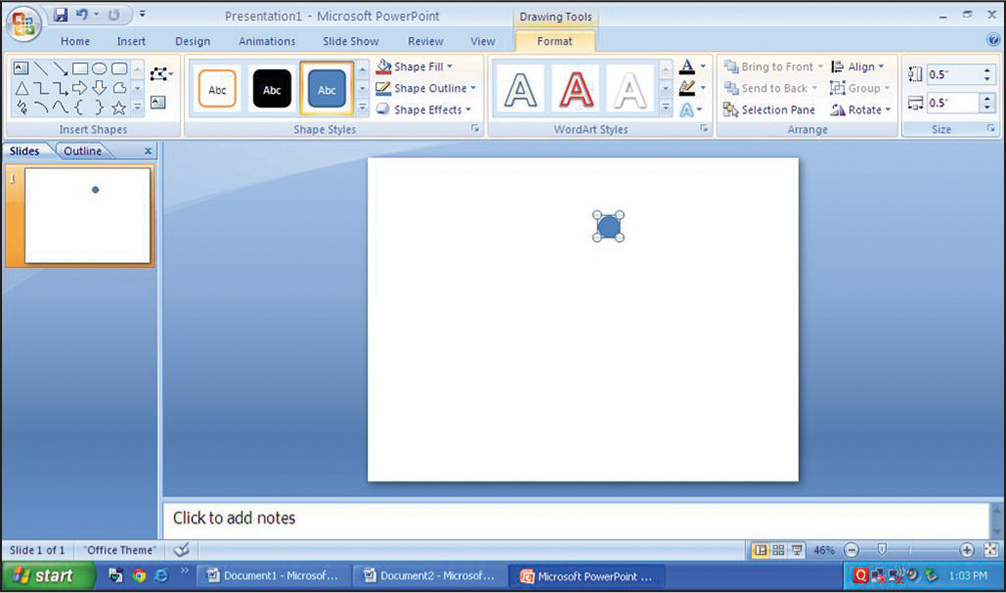Viewport: 1006px width, 593px height.
Task: Open the Align dropdown menu
Action: coord(857,67)
